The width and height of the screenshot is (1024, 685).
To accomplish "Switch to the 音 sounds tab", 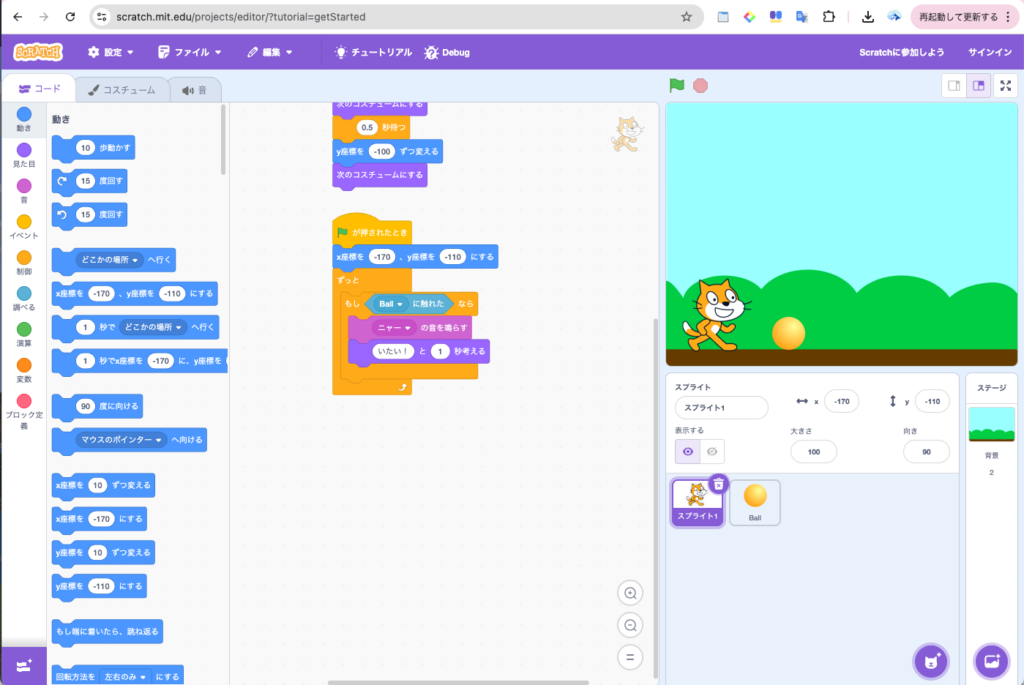I will 195,90.
